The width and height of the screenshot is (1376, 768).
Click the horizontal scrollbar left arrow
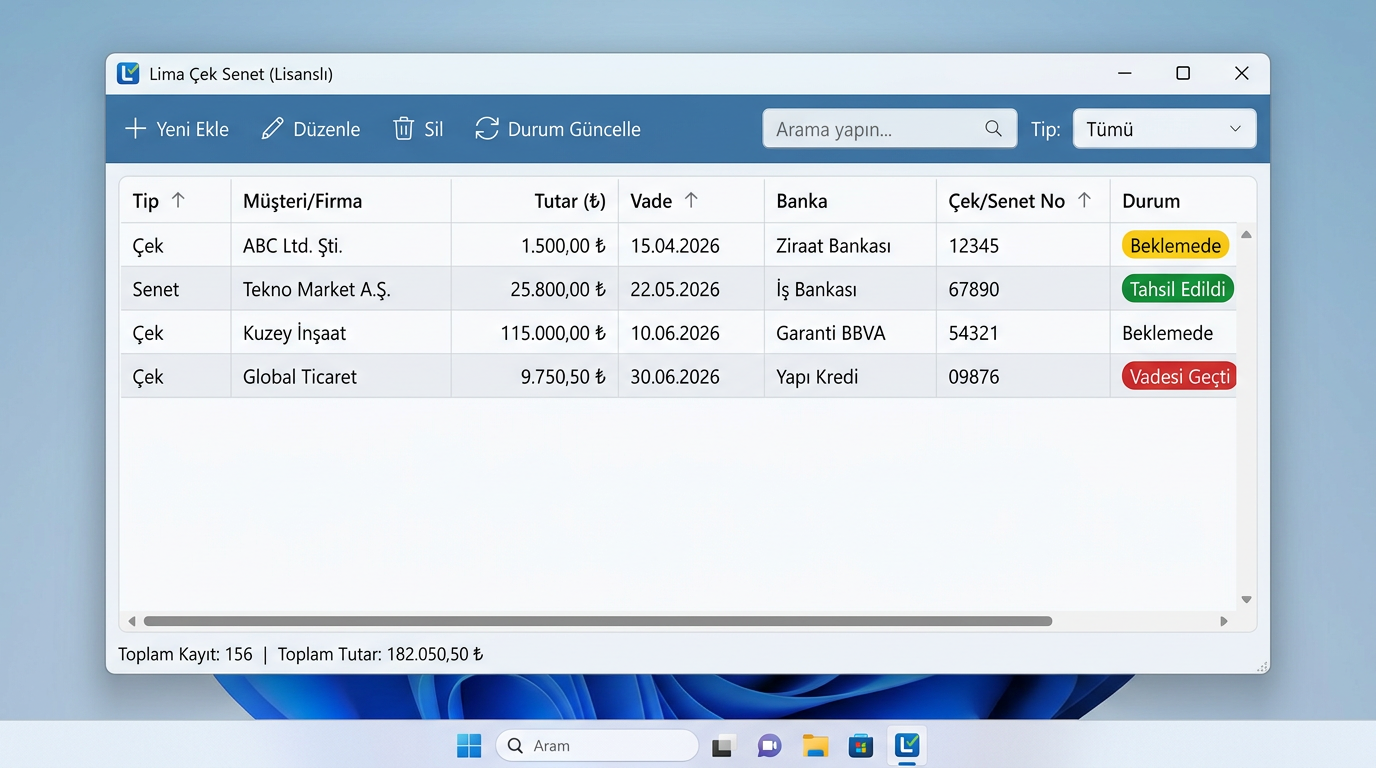(131, 621)
